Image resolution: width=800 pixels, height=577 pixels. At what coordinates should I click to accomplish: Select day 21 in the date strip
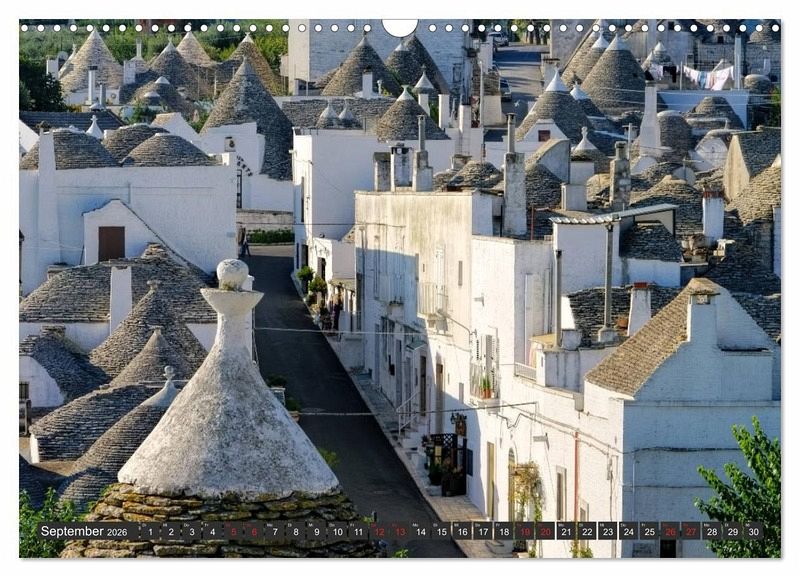(x=566, y=532)
